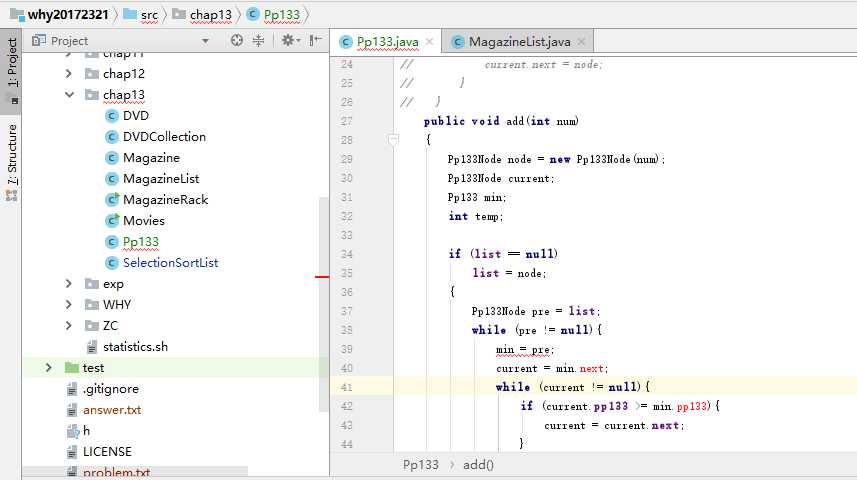The height and width of the screenshot is (480, 857).
Task: Hide the Project tool window
Action: pos(316,41)
